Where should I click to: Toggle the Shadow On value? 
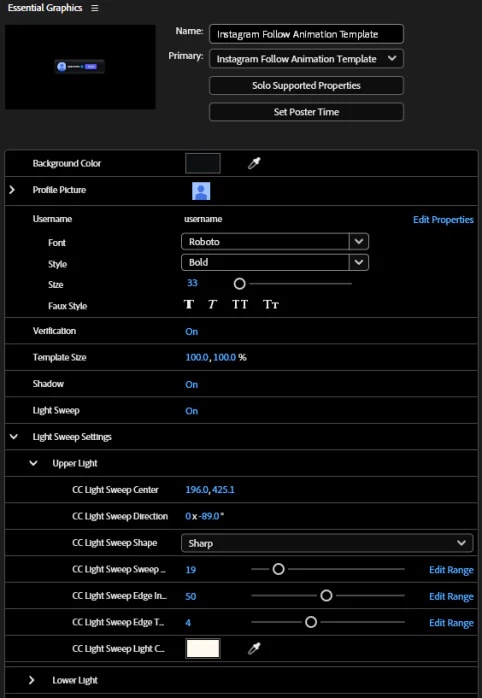191,385
